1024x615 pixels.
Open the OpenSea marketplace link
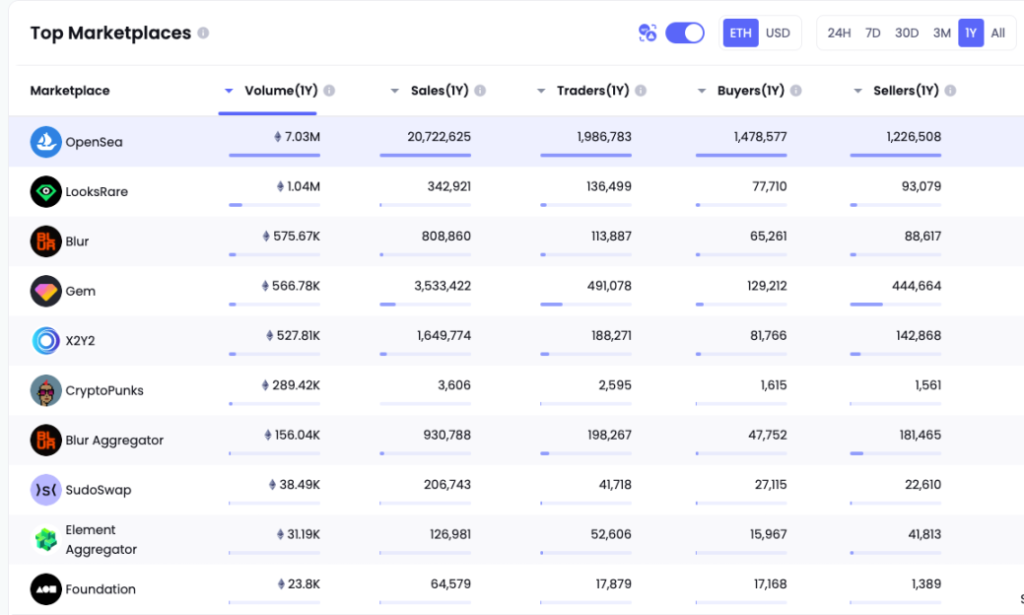(x=94, y=142)
